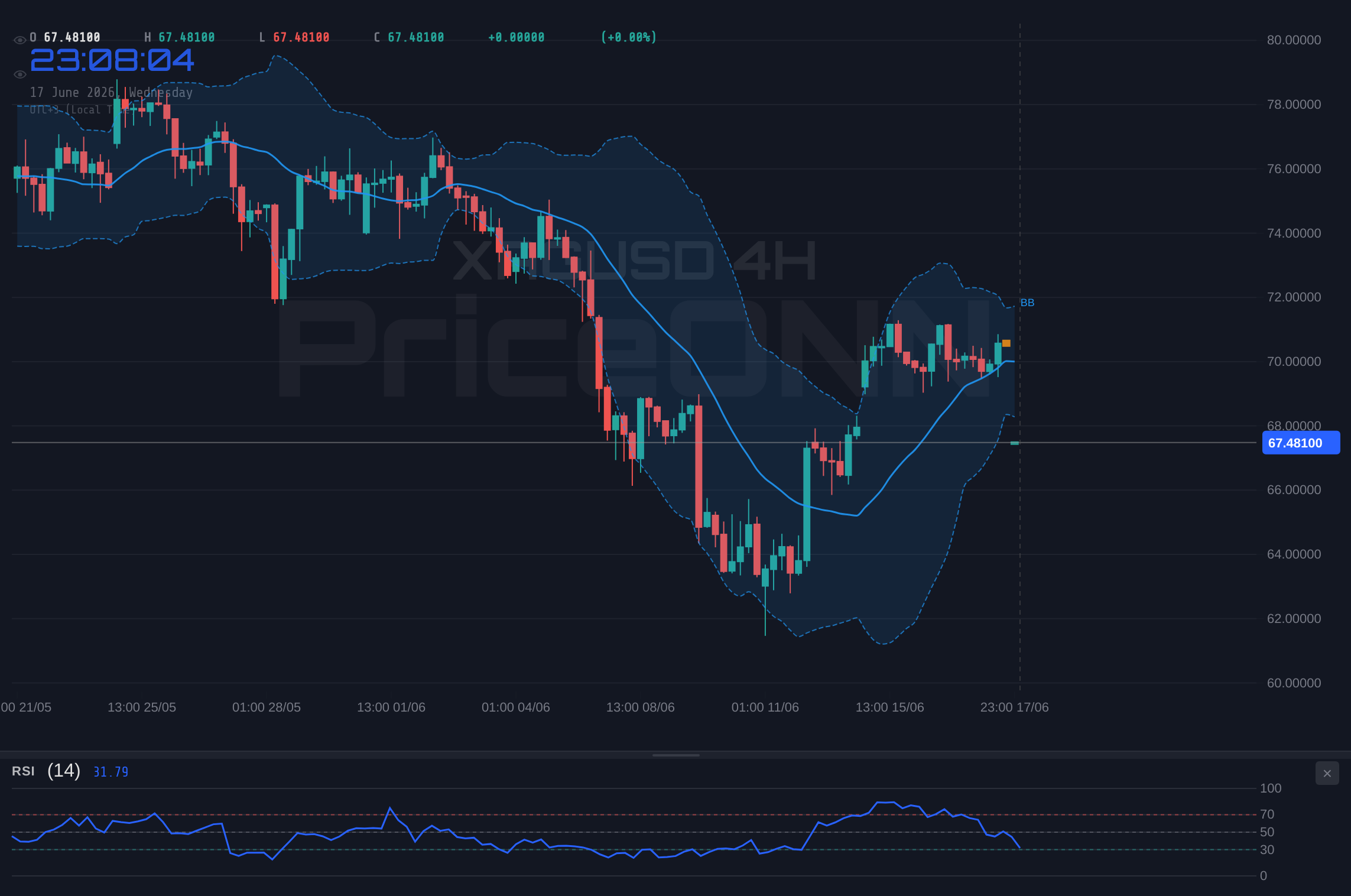Click the 01:00 28/05 time axis label
Viewport: 1351px width, 896px height.
click(x=267, y=707)
